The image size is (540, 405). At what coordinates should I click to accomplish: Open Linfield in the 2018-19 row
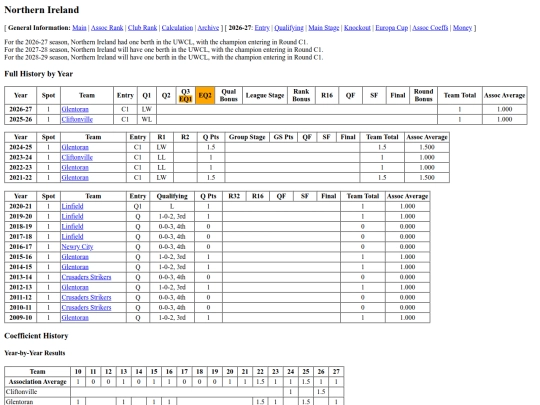click(x=72, y=227)
